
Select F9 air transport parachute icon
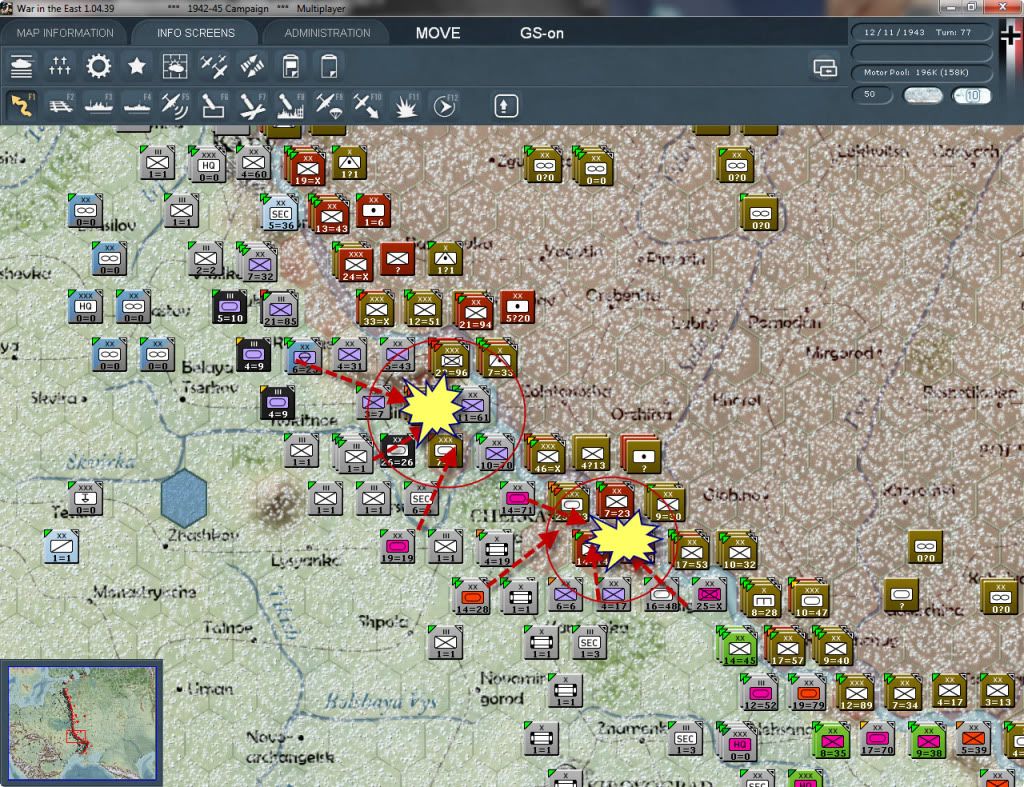tap(328, 106)
